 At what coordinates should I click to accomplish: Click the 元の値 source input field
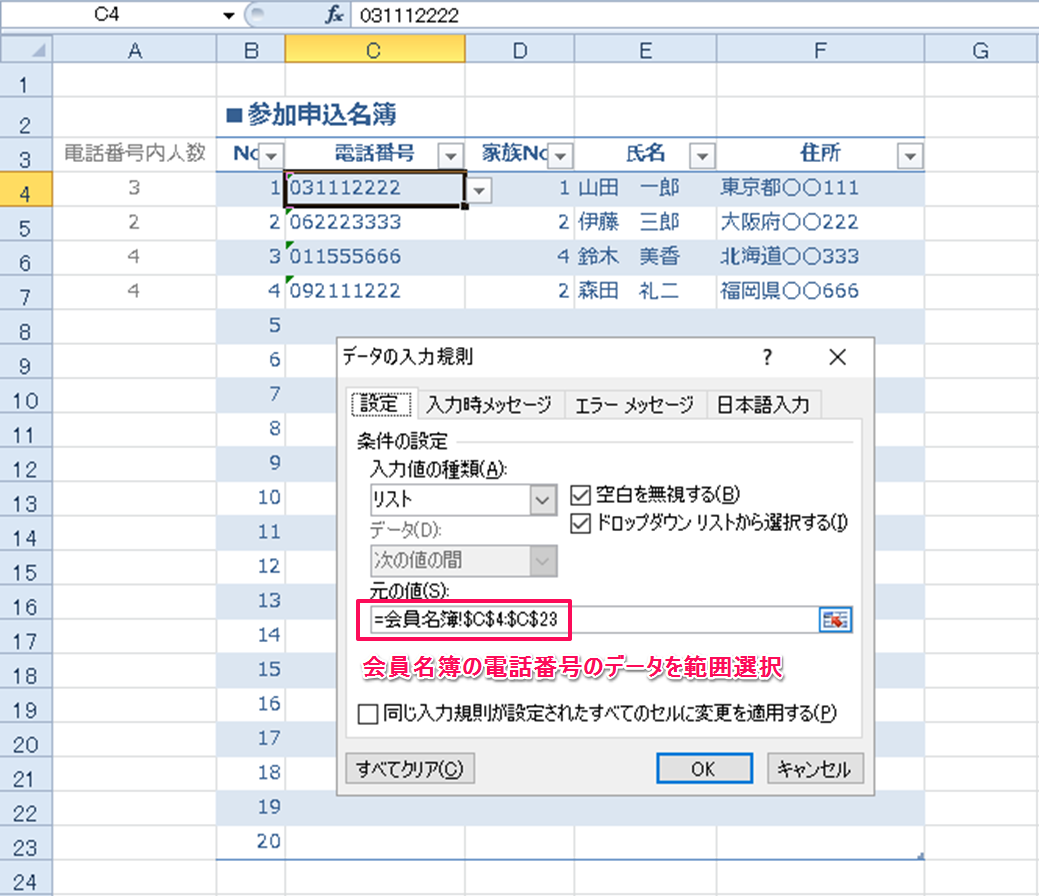(x=590, y=620)
